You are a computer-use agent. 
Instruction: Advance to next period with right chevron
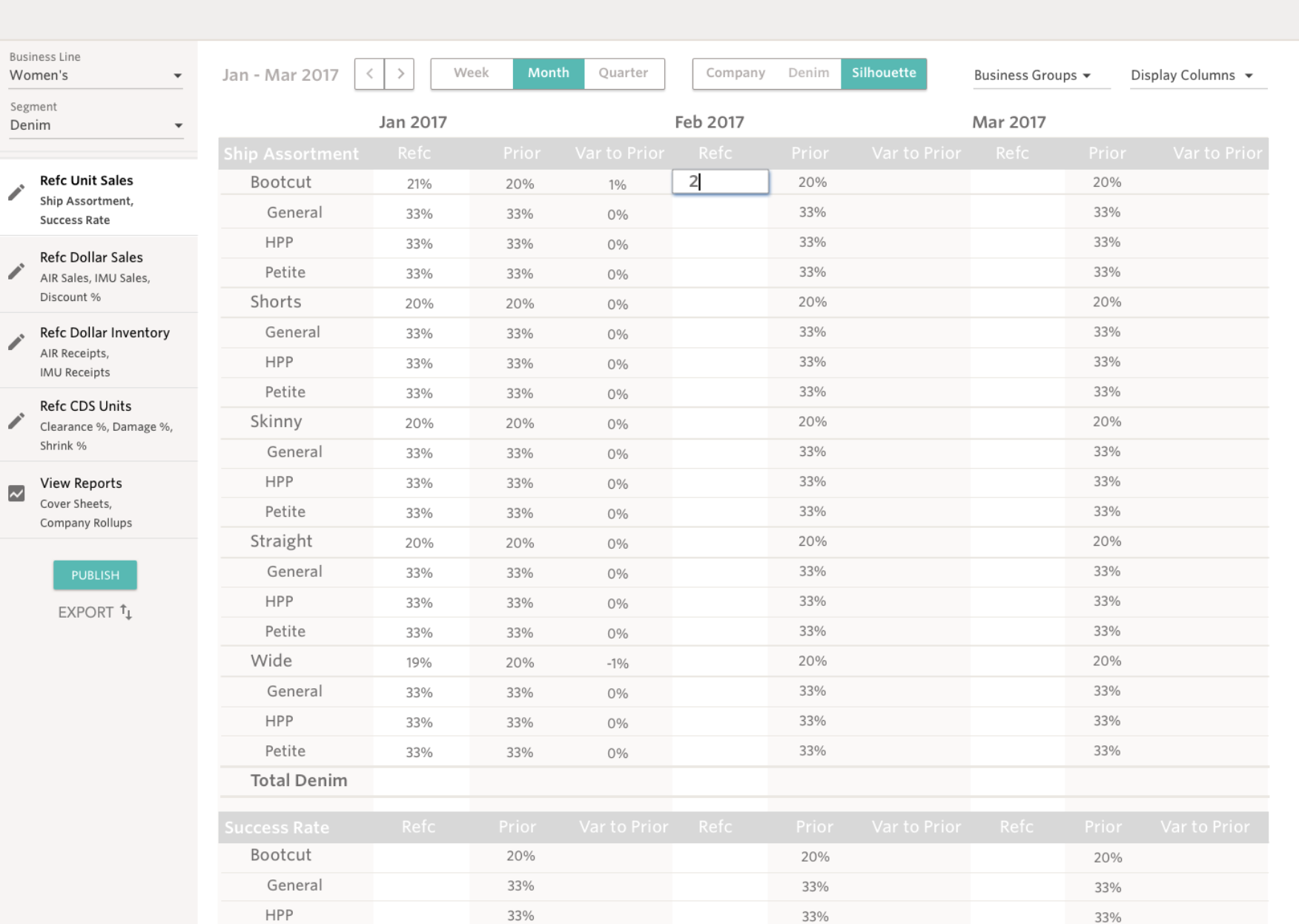[400, 74]
